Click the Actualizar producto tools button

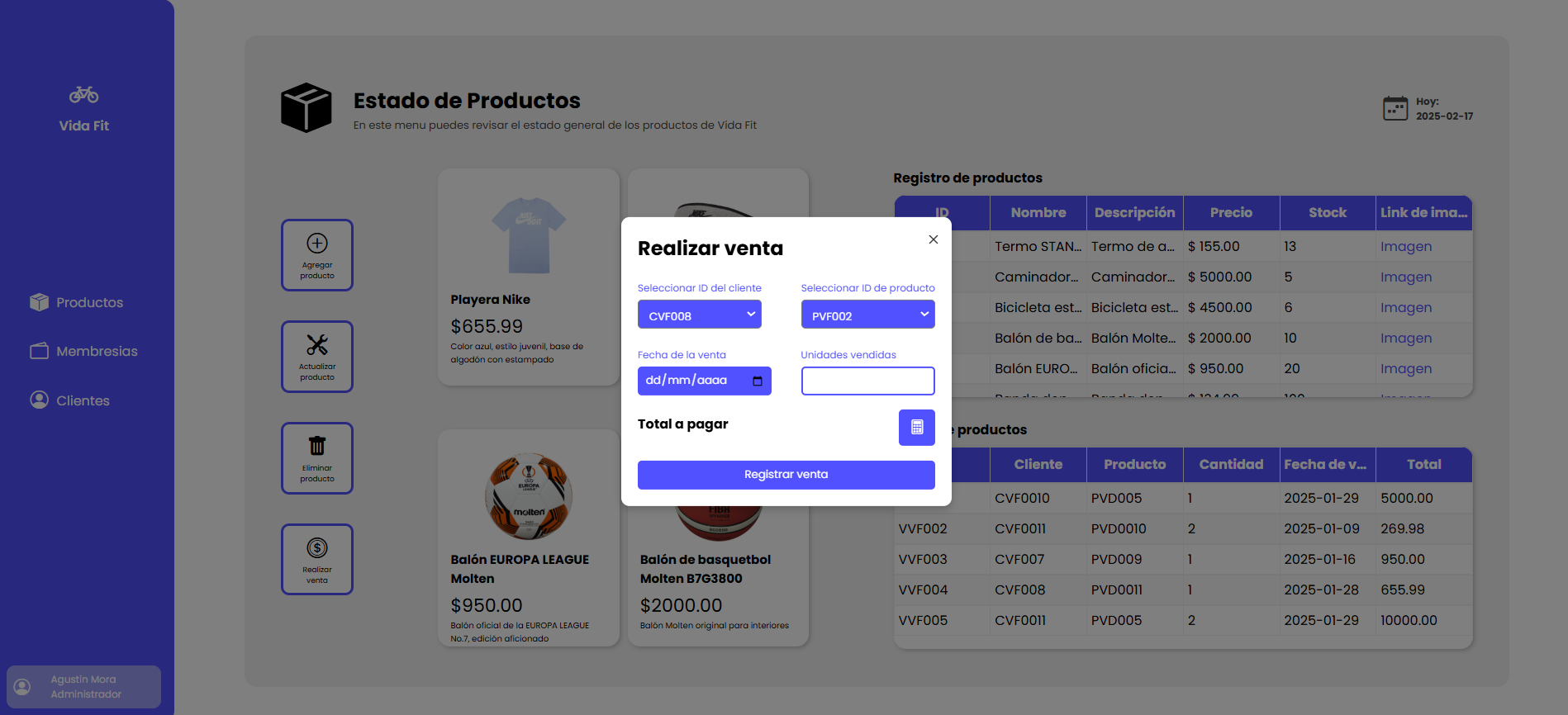pos(317,357)
